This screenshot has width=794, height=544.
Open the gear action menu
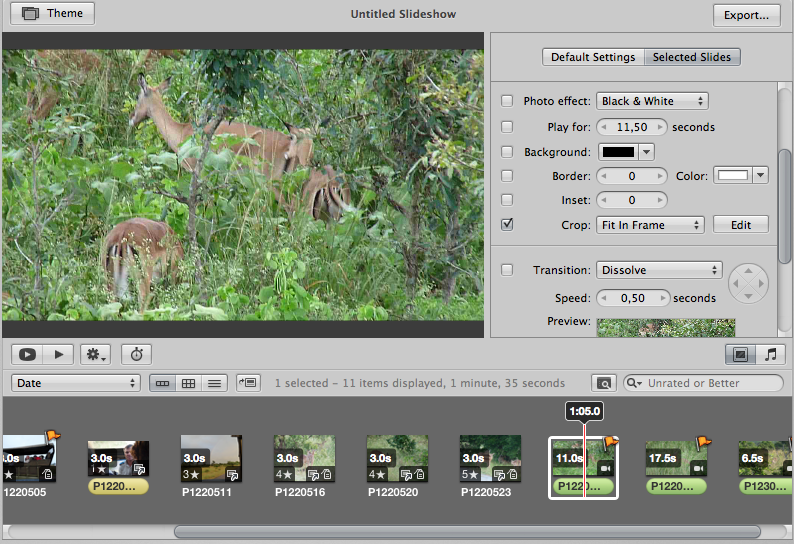pyautogui.click(x=96, y=354)
